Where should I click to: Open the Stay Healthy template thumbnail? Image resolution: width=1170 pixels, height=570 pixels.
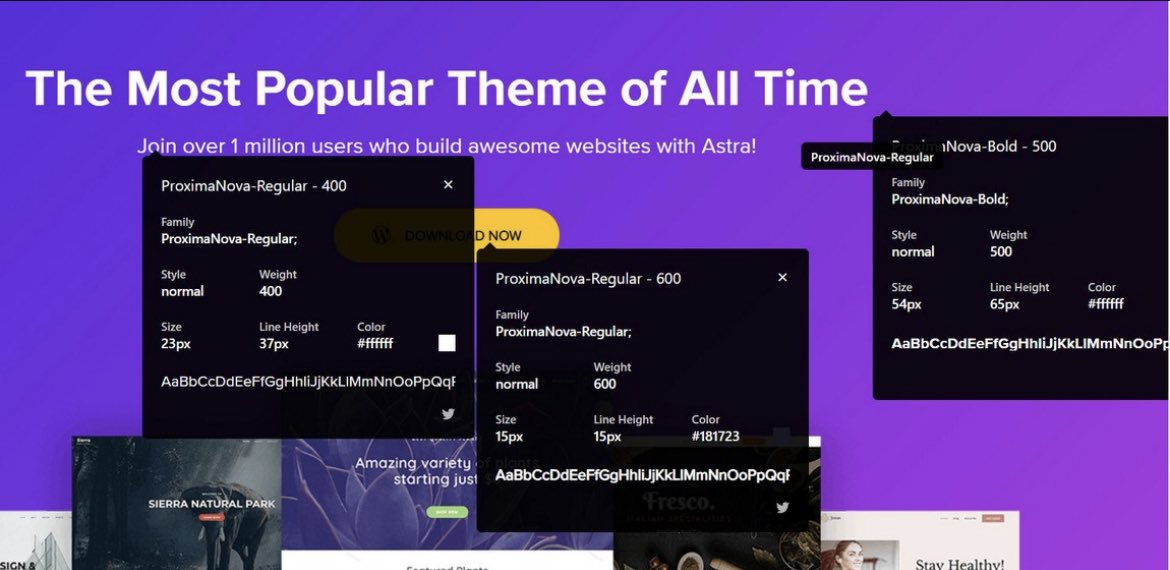tap(920, 540)
